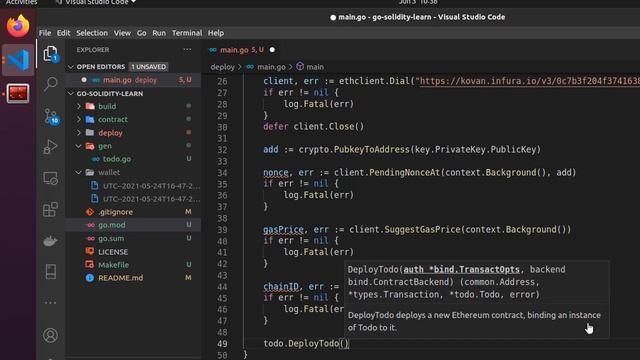Click Activities in the top bar
Viewport: 640px width, 360px height.
[x=21, y=2]
